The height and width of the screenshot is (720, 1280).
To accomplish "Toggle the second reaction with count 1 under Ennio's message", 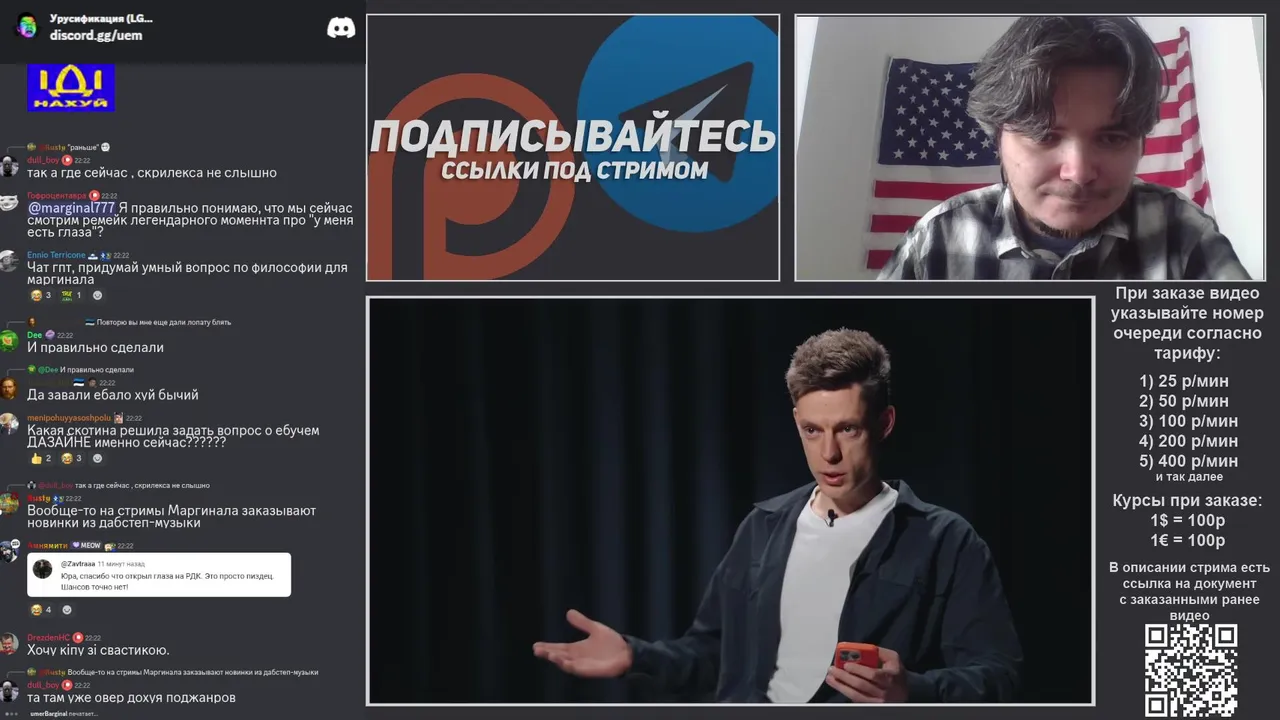I will 72,295.
